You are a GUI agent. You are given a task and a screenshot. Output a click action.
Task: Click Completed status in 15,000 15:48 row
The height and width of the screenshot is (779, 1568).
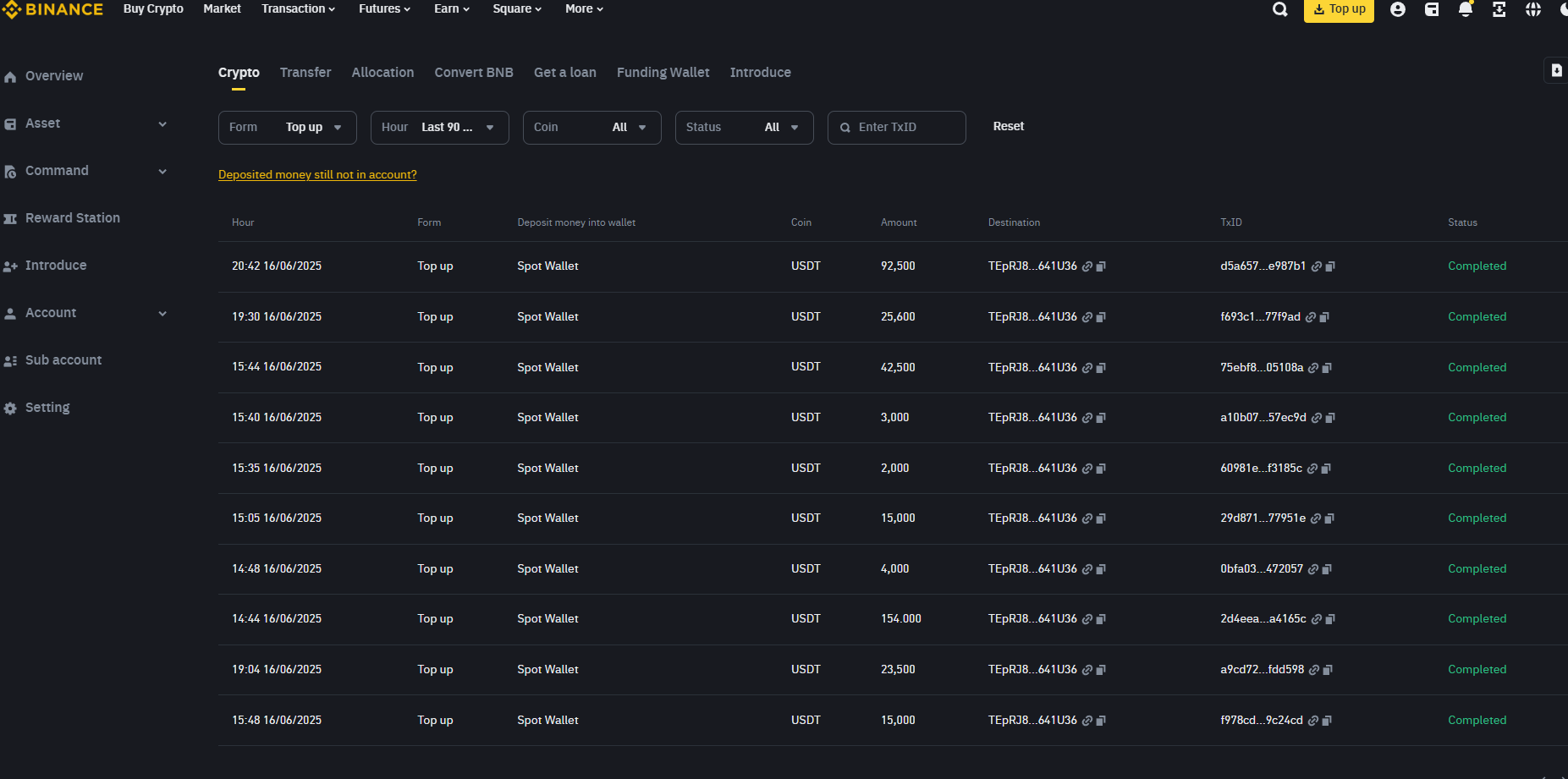(1477, 721)
